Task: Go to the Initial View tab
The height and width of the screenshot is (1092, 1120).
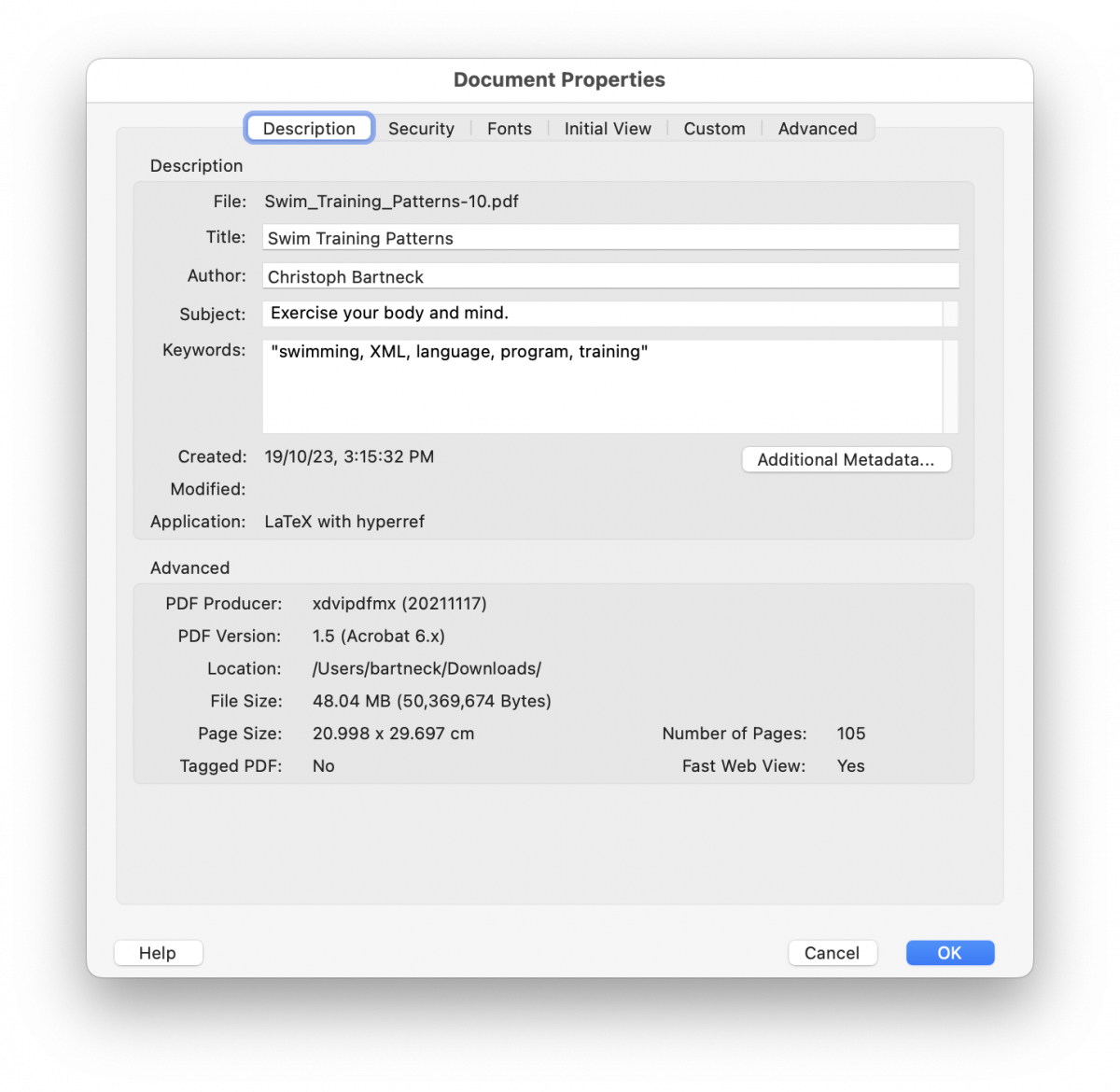Action: coord(608,129)
